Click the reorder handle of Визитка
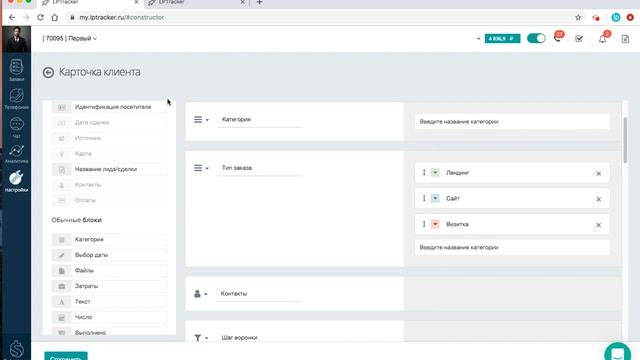Image resolution: width=640 pixels, height=360 pixels. [424, 224]
